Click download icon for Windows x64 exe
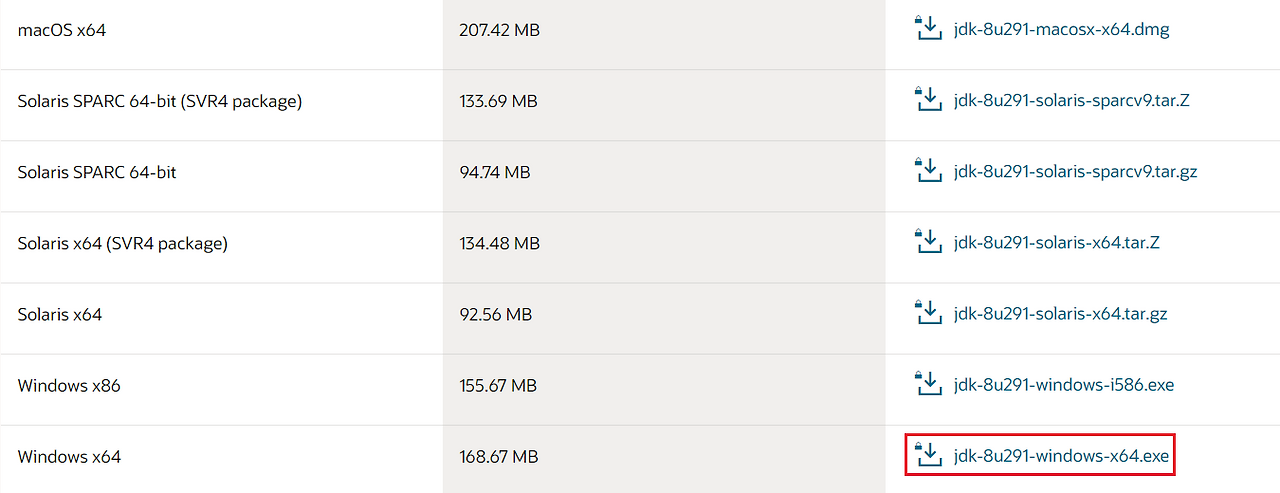The width and height of the screenshot is (1280, 493). point(929,455)
